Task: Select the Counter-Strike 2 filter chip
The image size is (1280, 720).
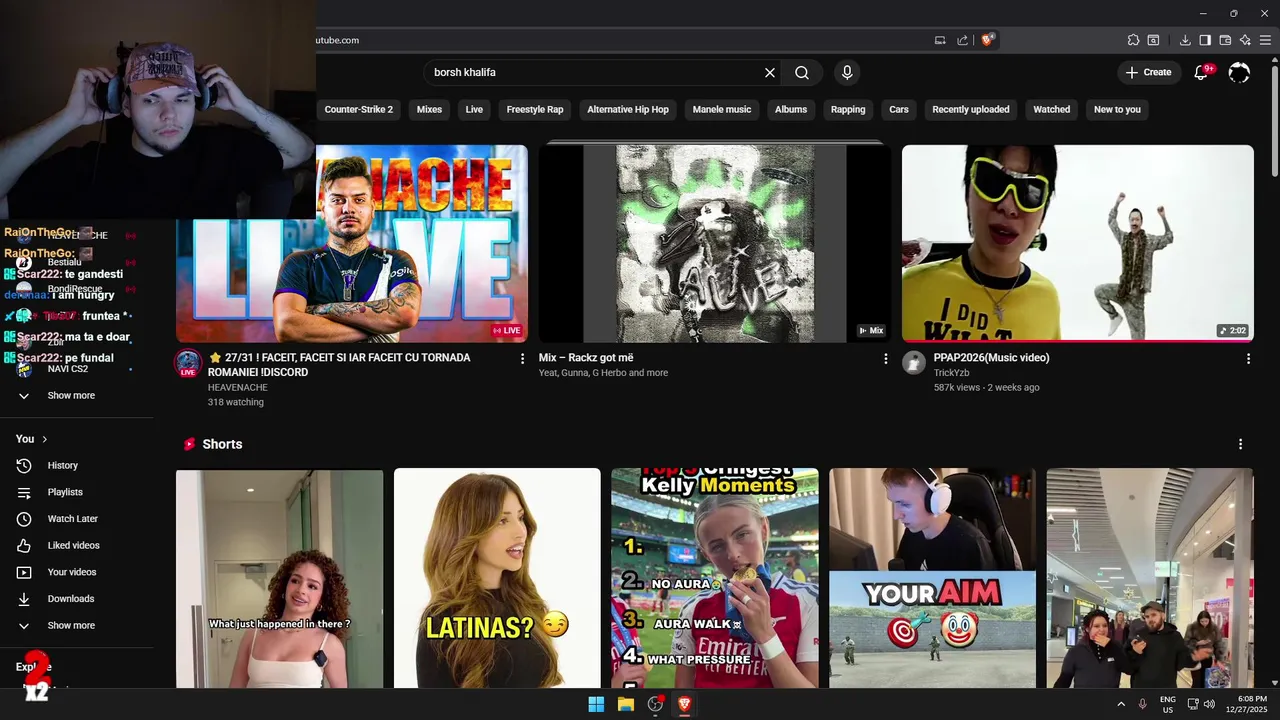Action: click(x=359, y=109)
